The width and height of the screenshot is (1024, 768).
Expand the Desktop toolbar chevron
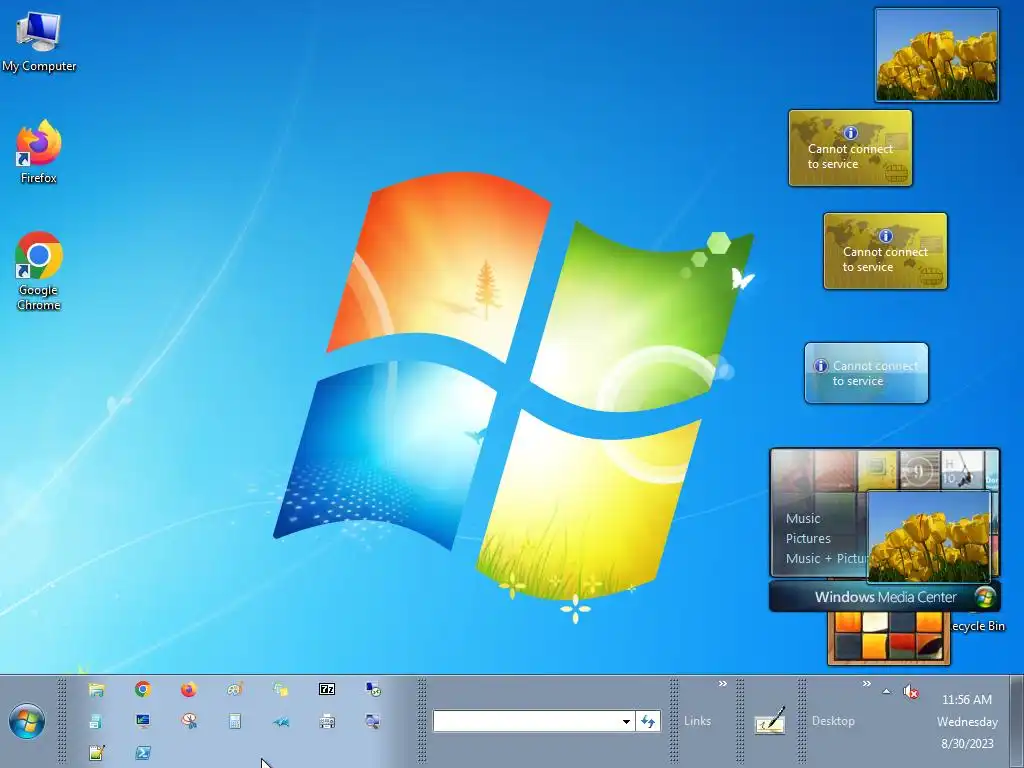[x=867, y=684]
